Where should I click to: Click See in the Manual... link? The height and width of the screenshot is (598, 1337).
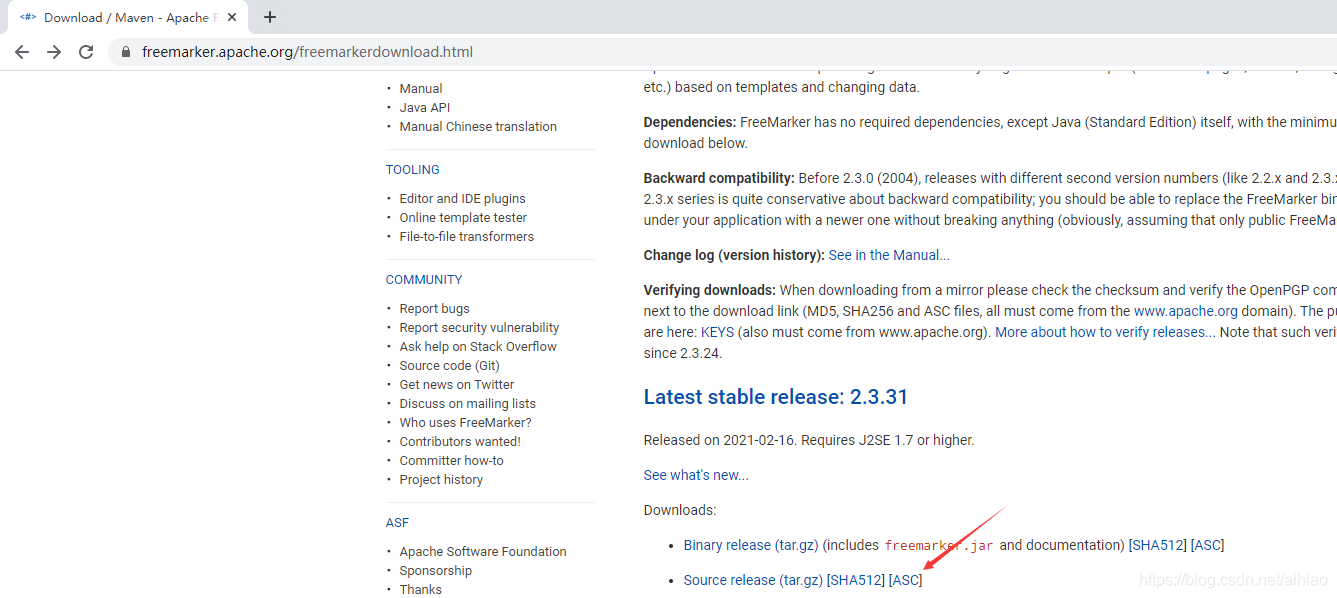(x=889, y=255)
